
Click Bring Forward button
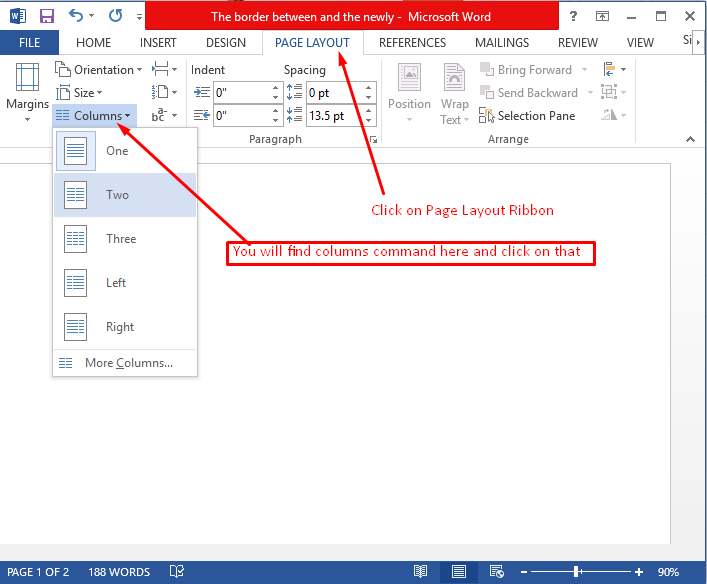coord(527,69)
